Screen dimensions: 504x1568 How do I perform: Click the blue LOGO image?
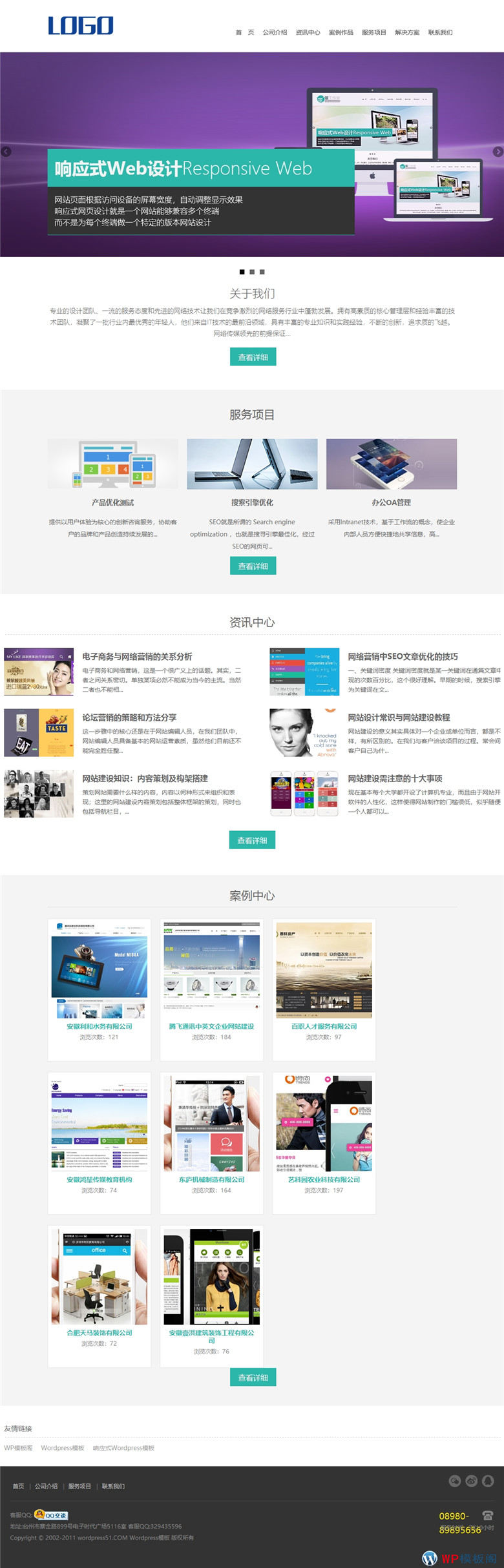pos(81,26)
